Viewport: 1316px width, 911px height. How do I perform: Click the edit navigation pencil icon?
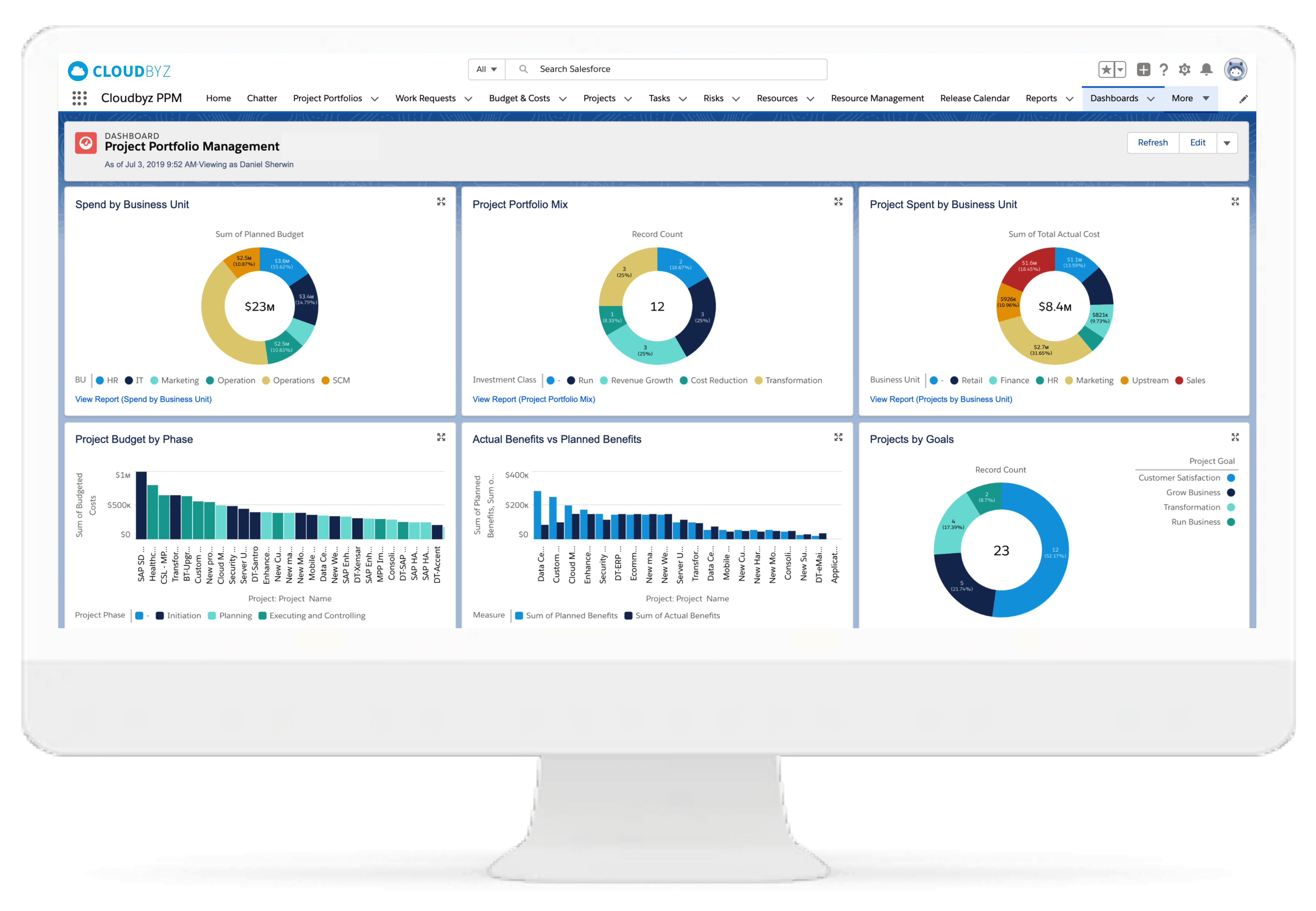(1243, 99)
